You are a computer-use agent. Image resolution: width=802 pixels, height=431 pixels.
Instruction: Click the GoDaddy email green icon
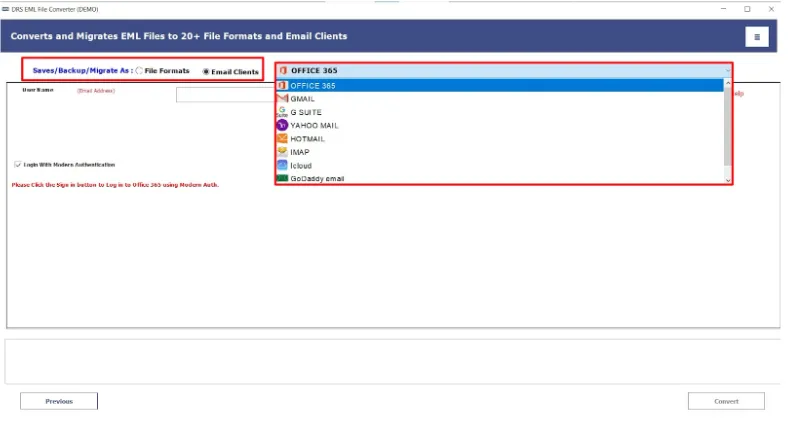coord(282,178)
